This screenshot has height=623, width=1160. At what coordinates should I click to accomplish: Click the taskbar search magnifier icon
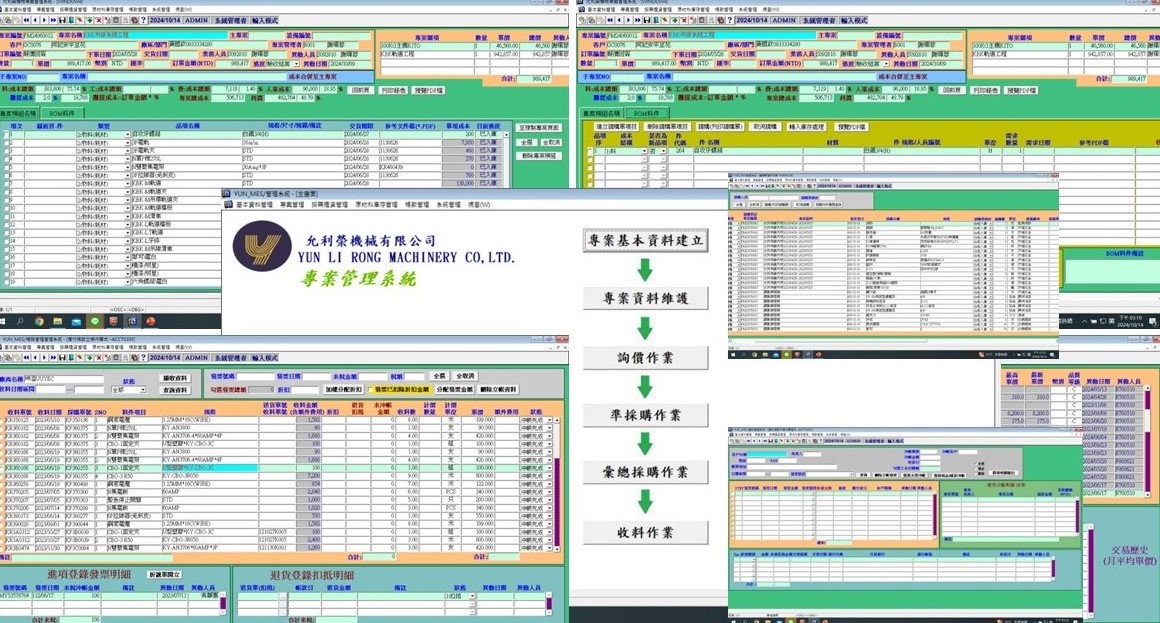point(20,322)
